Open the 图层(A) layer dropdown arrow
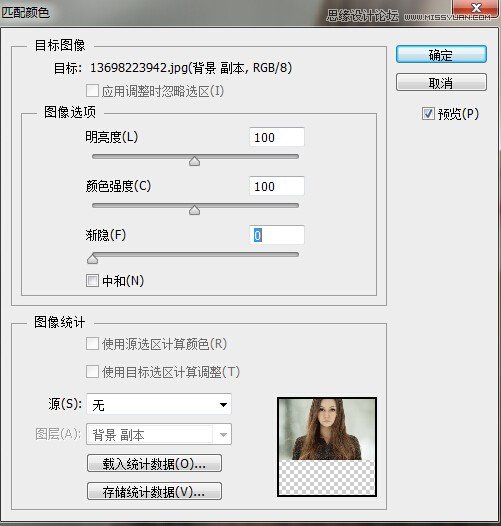 pos(223,434)
